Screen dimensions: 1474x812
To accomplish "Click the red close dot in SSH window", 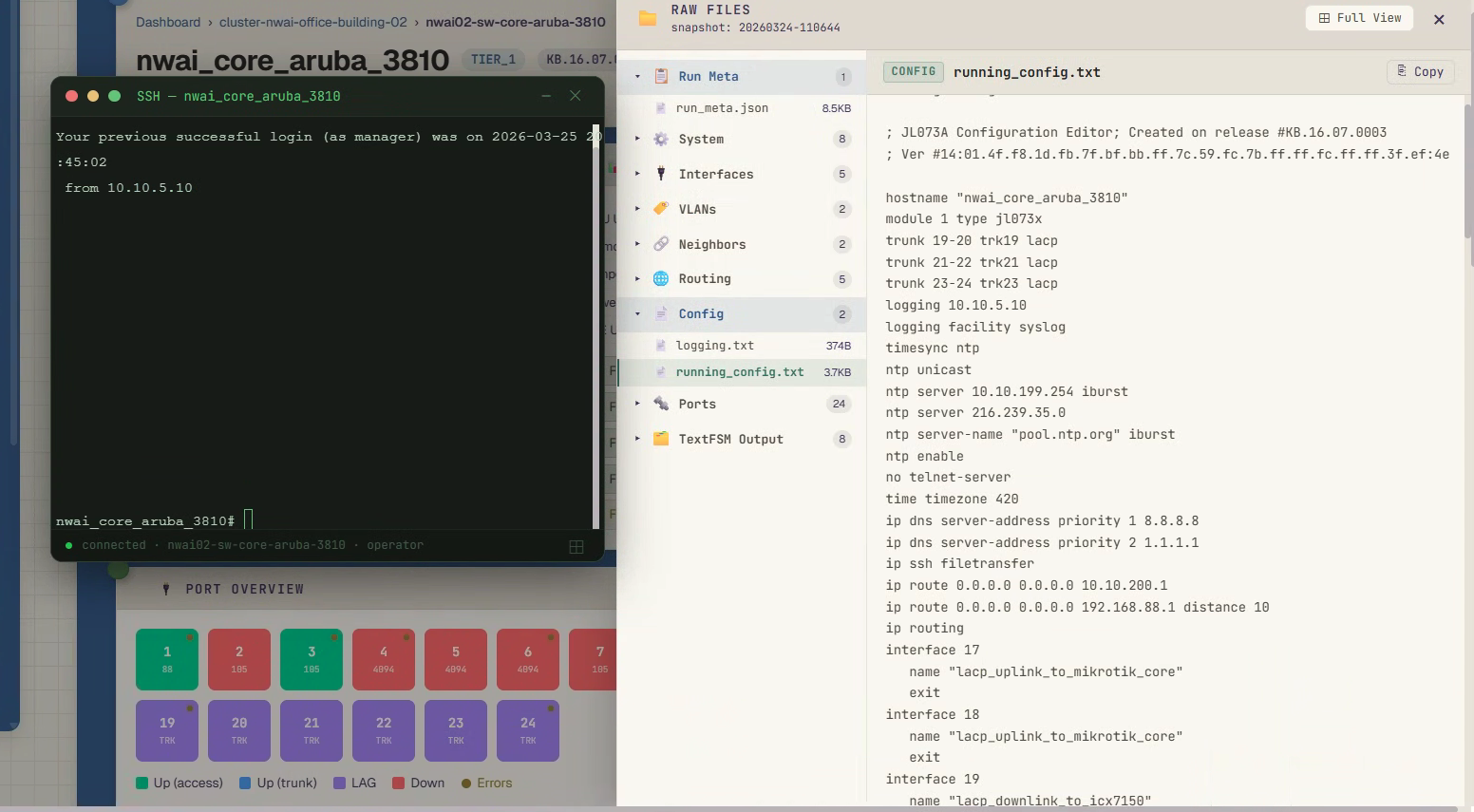I will (71, 96).
